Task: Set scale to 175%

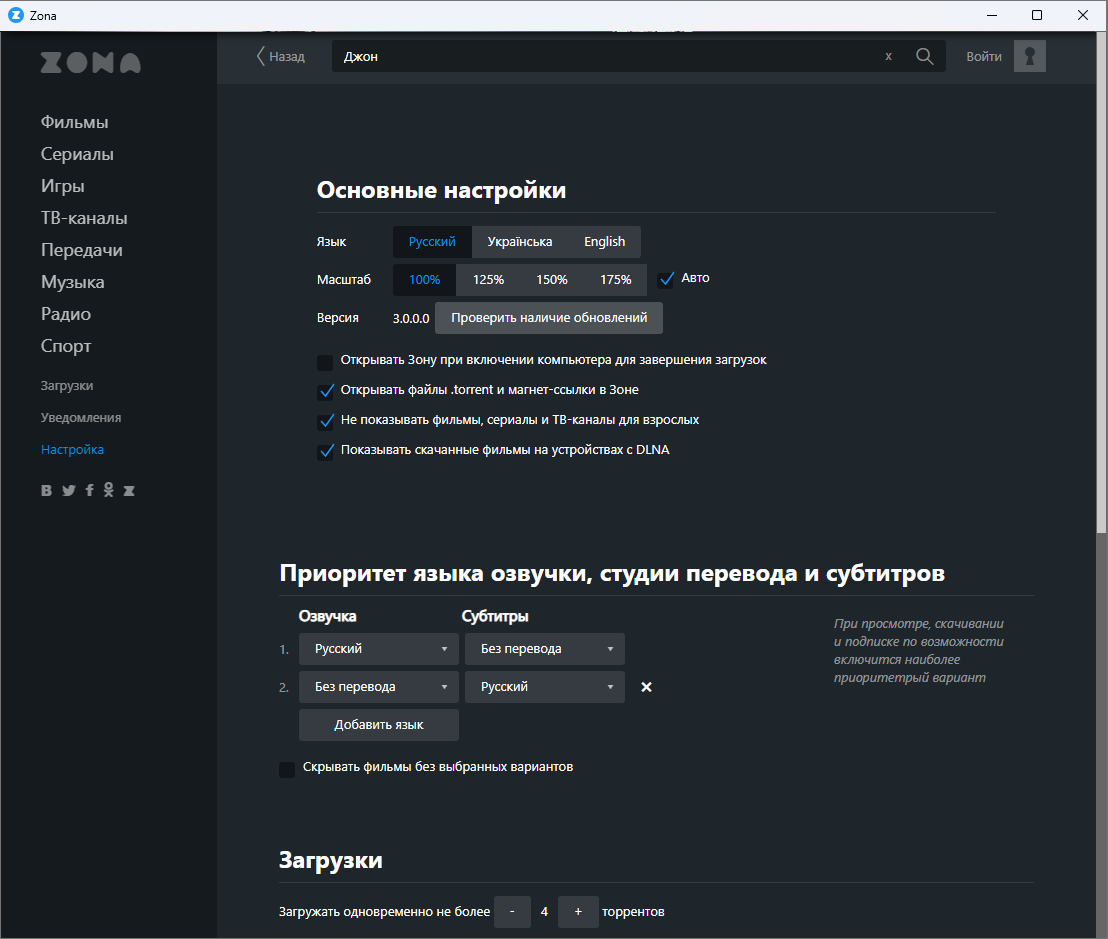Action: click(x=615, y=280)
